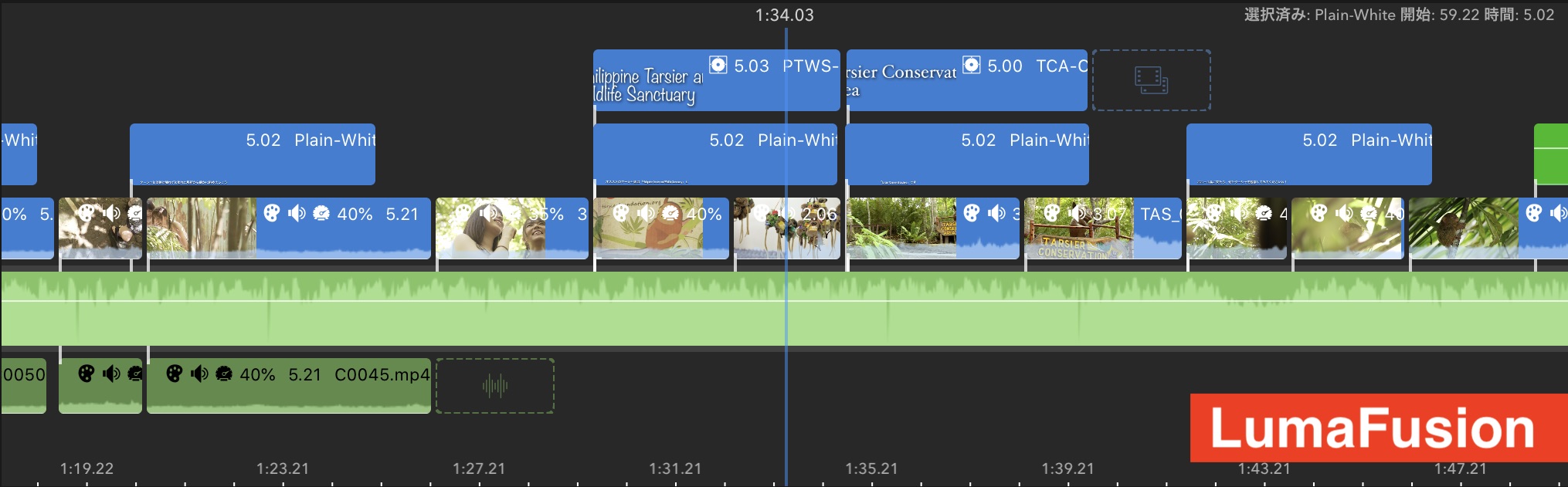Click the palette icon on the C0045.mp4 audio clip
Image resolution: width=1568 pixels, height=487 pixels.
click(175, 374)
